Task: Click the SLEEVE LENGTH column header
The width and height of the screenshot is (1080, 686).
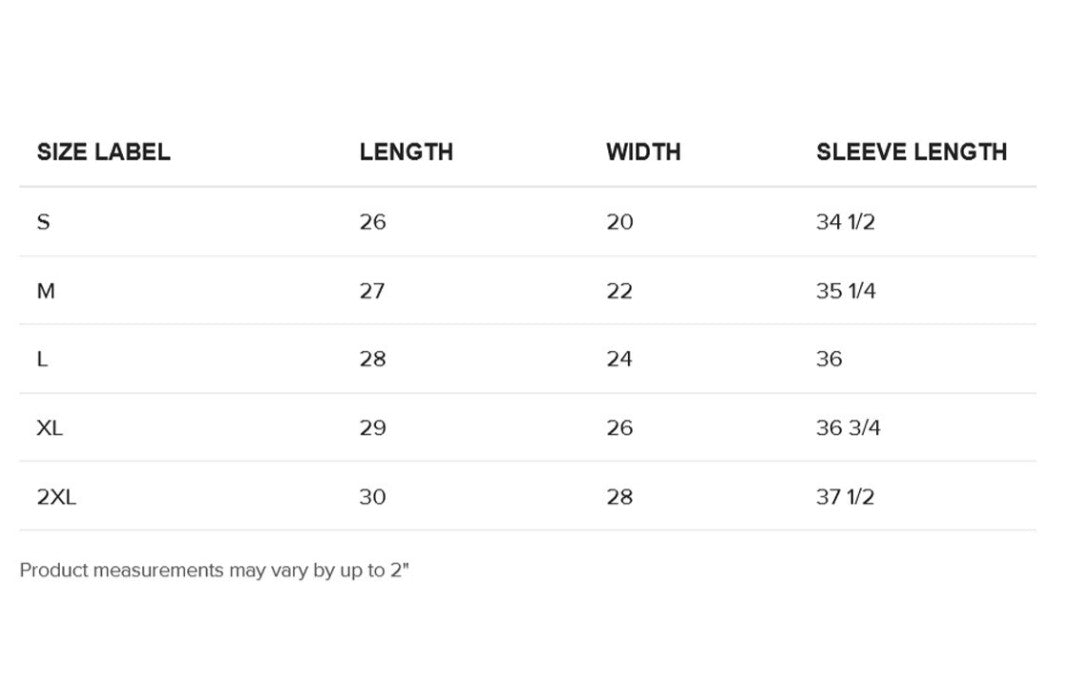Action: click(911, 152)
